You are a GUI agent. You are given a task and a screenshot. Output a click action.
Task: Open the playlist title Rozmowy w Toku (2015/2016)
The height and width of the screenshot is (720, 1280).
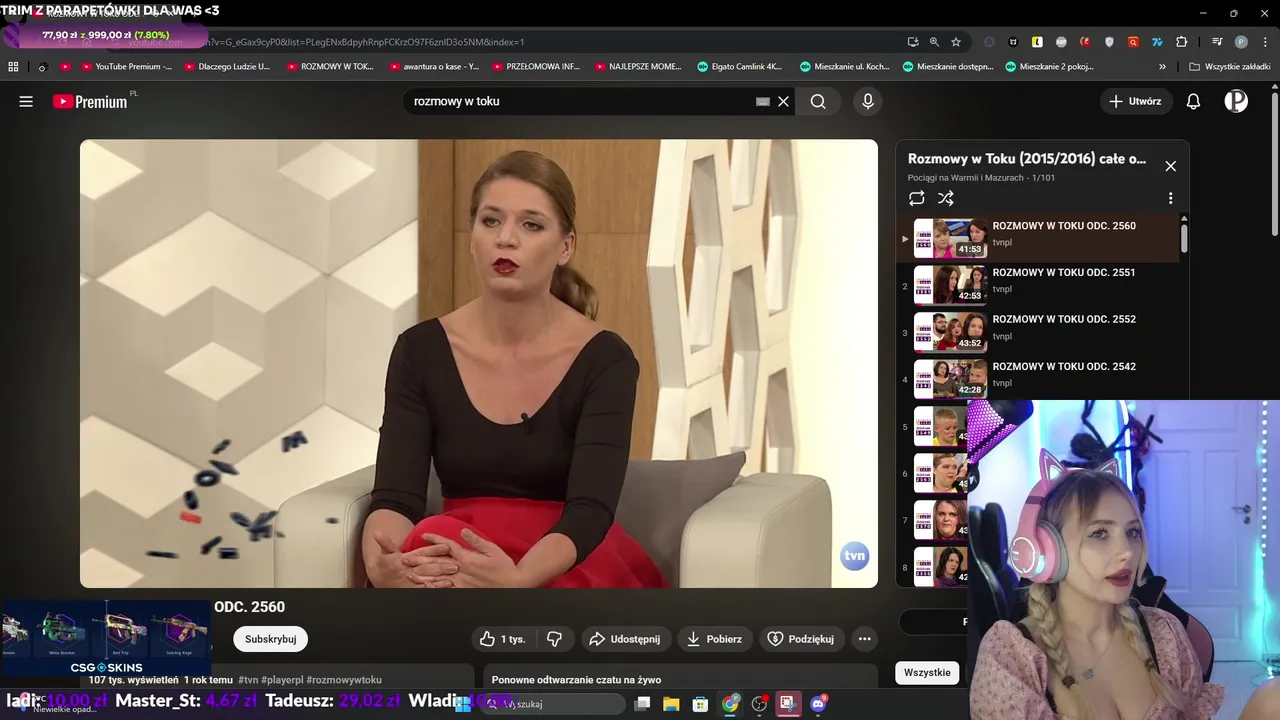click(x=1027, y=159)
